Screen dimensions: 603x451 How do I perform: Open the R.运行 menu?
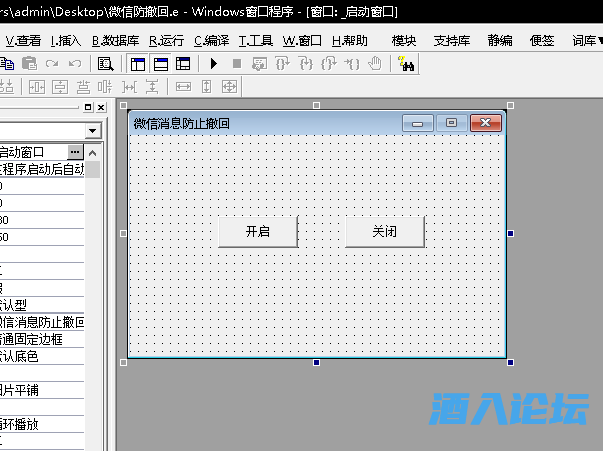tap(166, 40)
